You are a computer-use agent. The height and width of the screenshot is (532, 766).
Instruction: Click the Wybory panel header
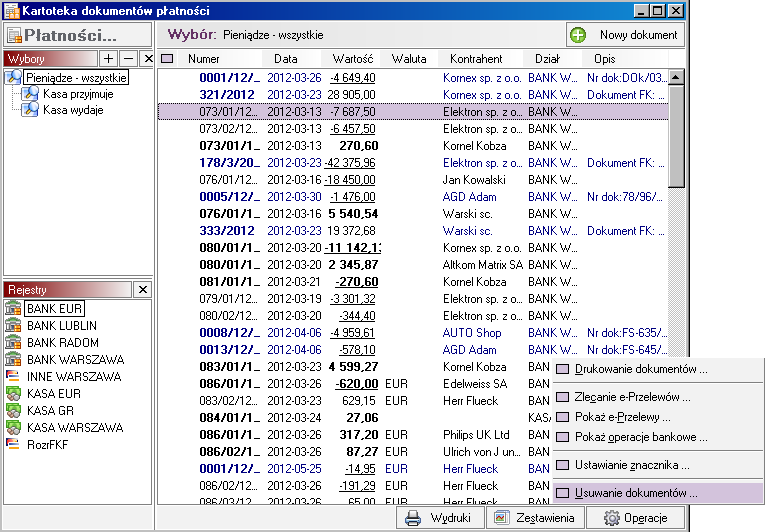tap(51, 59)
